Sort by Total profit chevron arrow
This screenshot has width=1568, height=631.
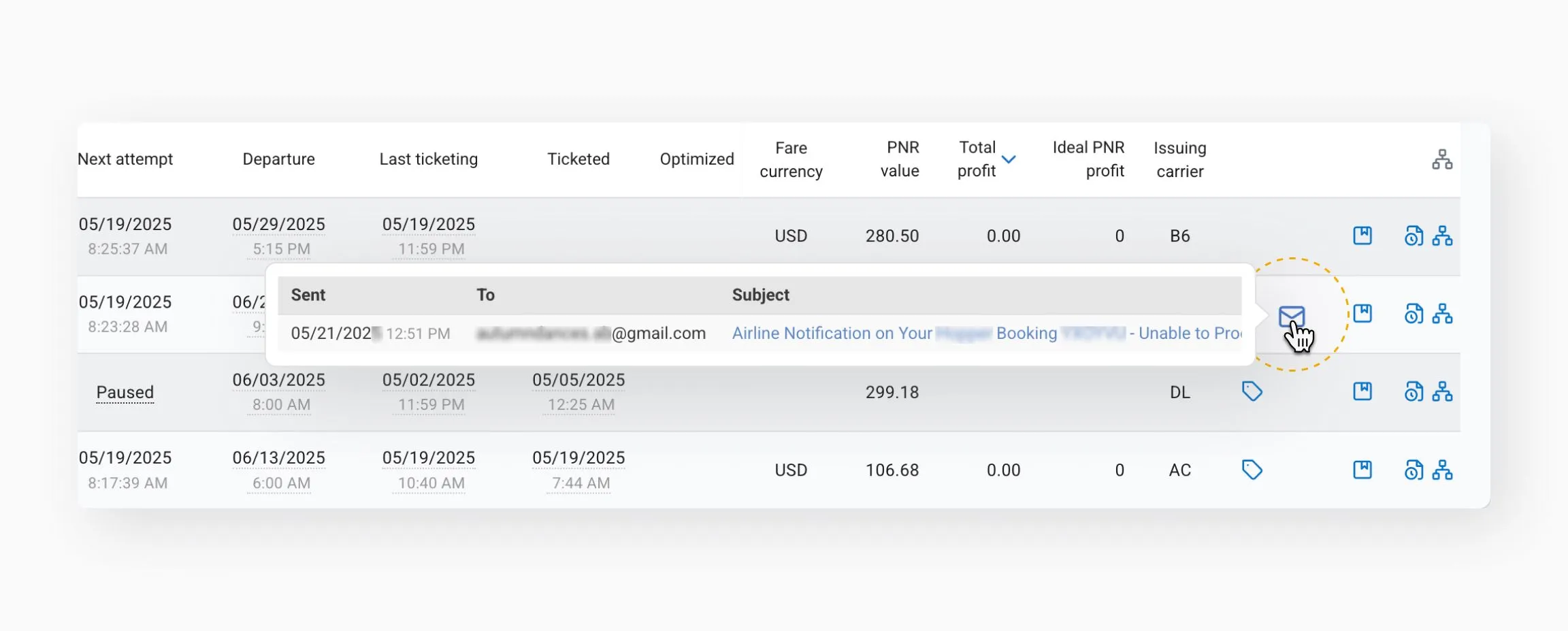pos(1009,159)
